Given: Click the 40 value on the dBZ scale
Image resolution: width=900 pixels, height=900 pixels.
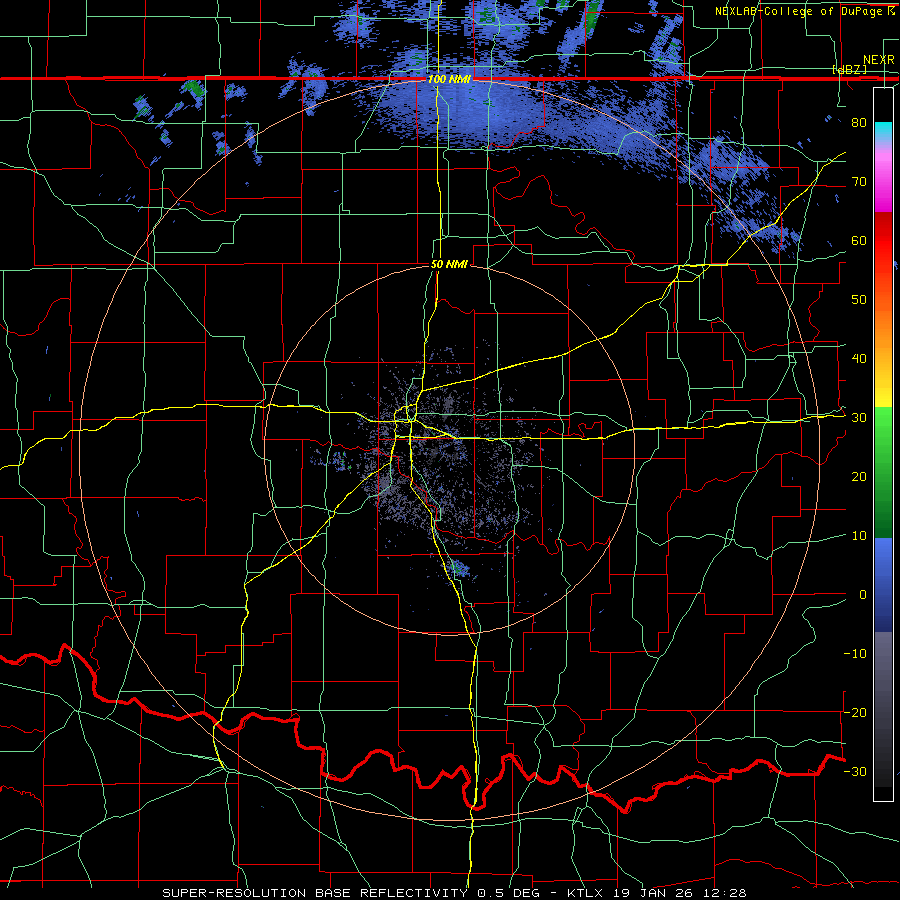Looking at the screenshot, I should pyautogui.click(x=859, y=359).
